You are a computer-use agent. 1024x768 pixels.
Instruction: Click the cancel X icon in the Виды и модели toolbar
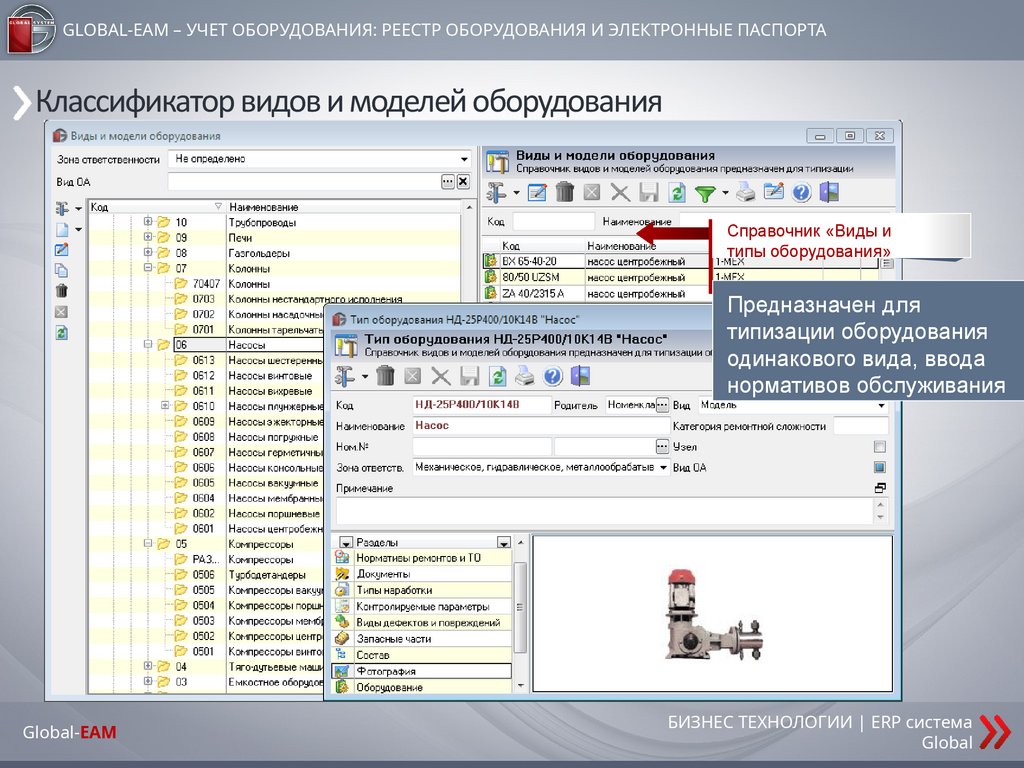point(620,193)
